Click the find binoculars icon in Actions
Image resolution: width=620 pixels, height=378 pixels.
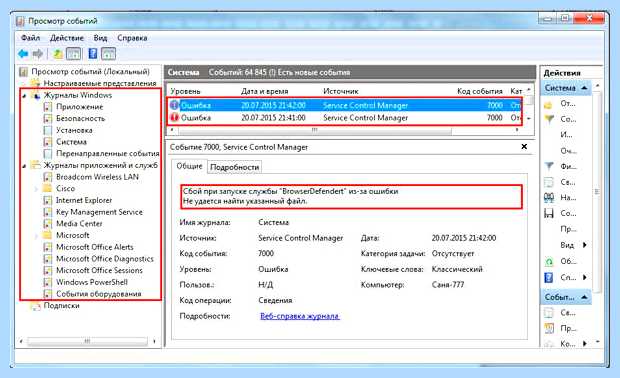coord(549,197)
